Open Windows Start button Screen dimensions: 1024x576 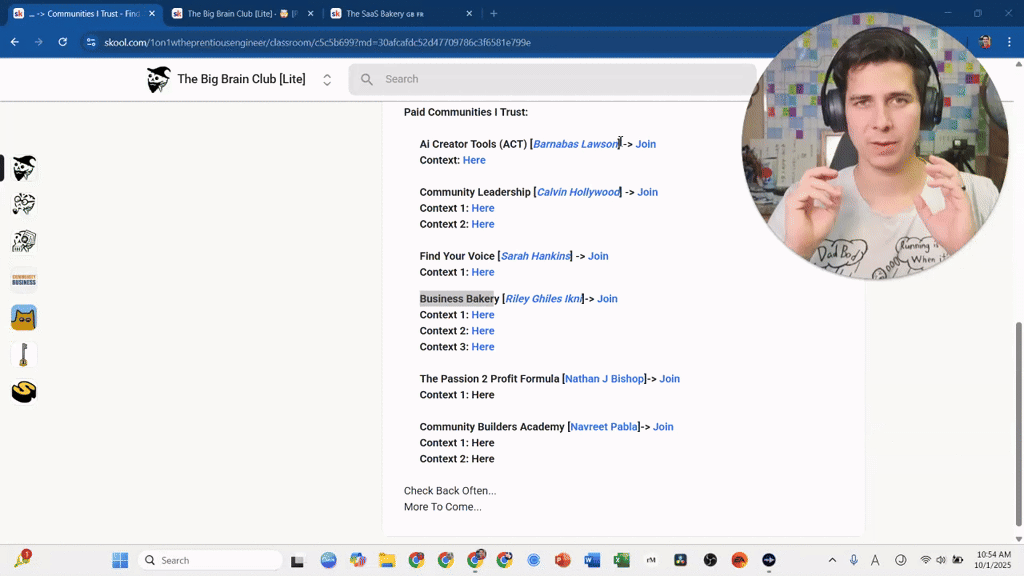click(120, 560)
